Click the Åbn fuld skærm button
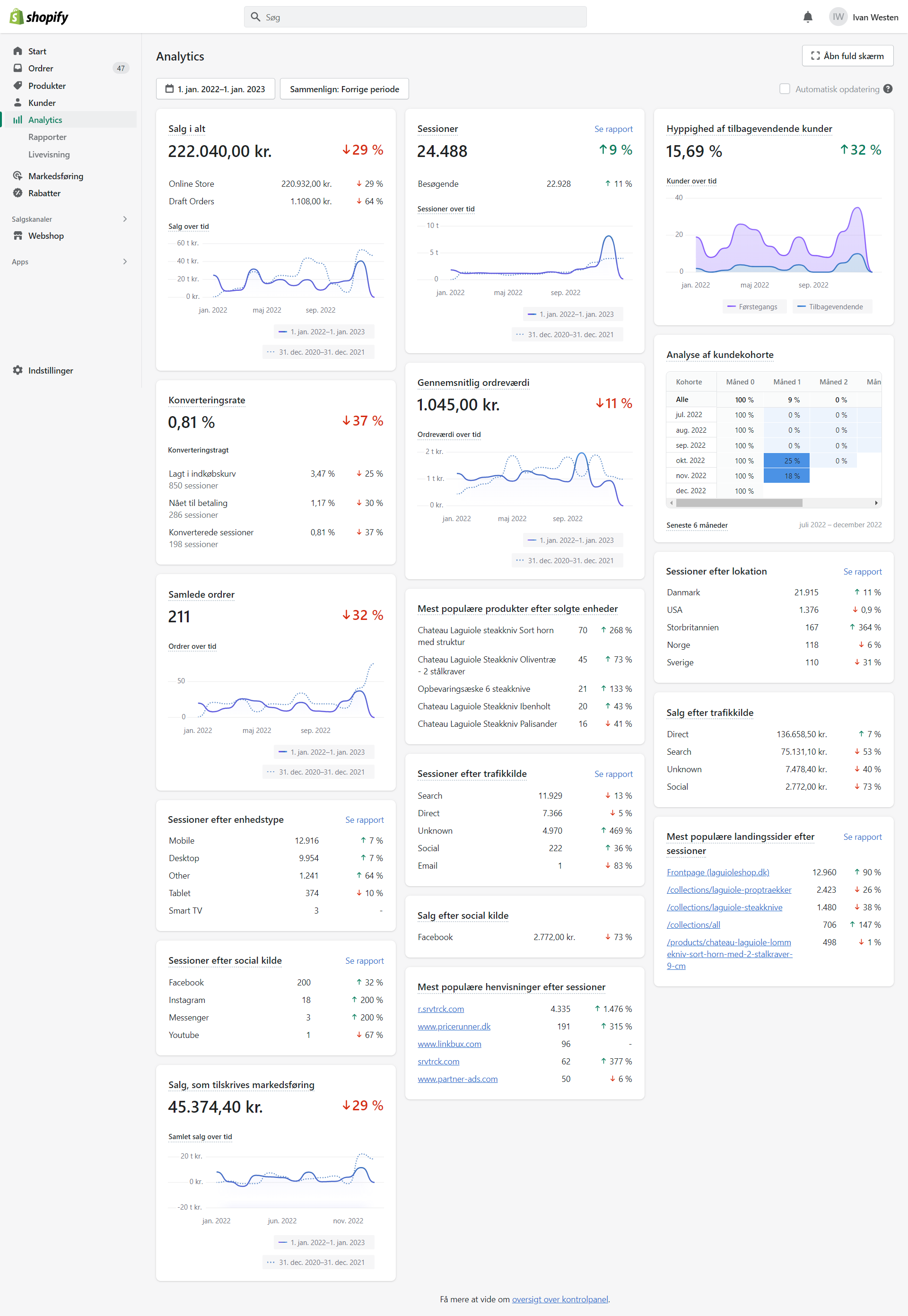The height and width of the screenshot is (1316, 908). (847, 56)
